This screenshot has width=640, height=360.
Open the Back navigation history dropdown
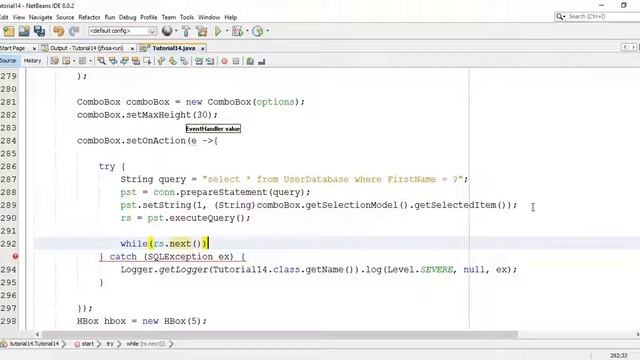(x=74, y=61)
